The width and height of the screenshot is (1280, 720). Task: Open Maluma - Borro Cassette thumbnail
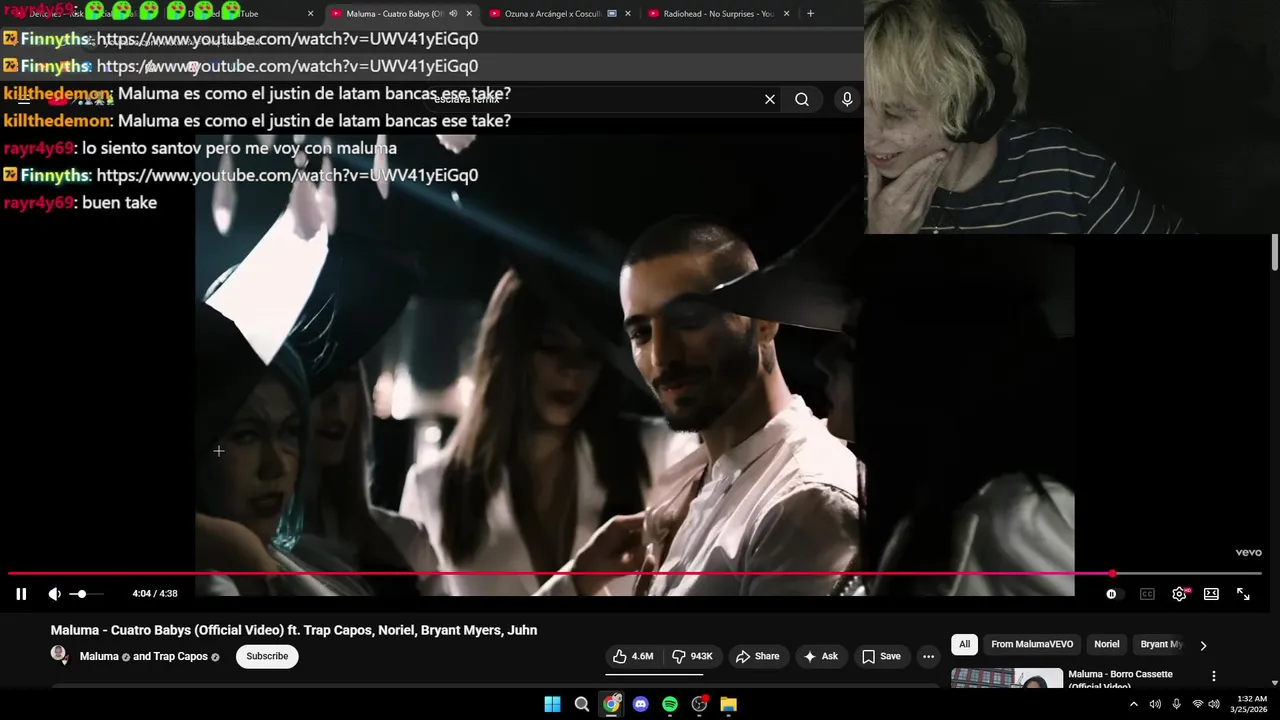pyautogui.click(x=1007, y=678)
